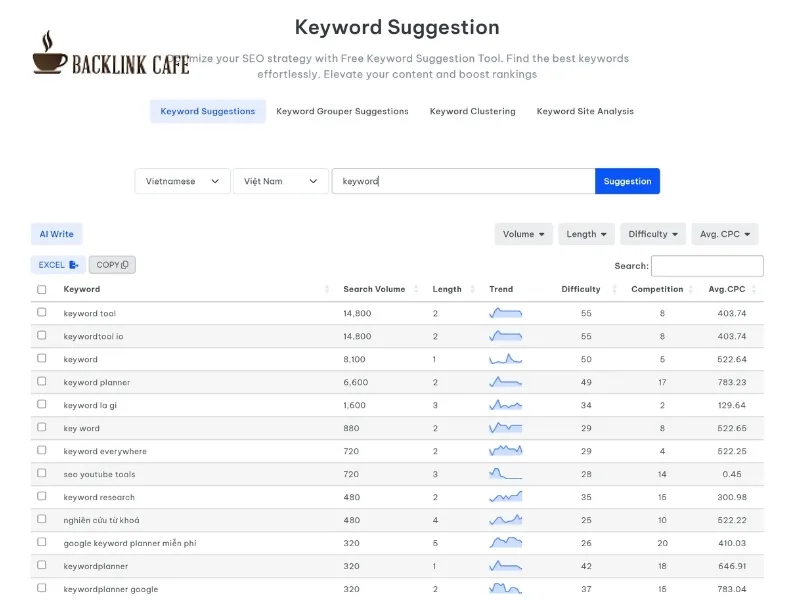Tick the checkbox for keyword planner

42,381
